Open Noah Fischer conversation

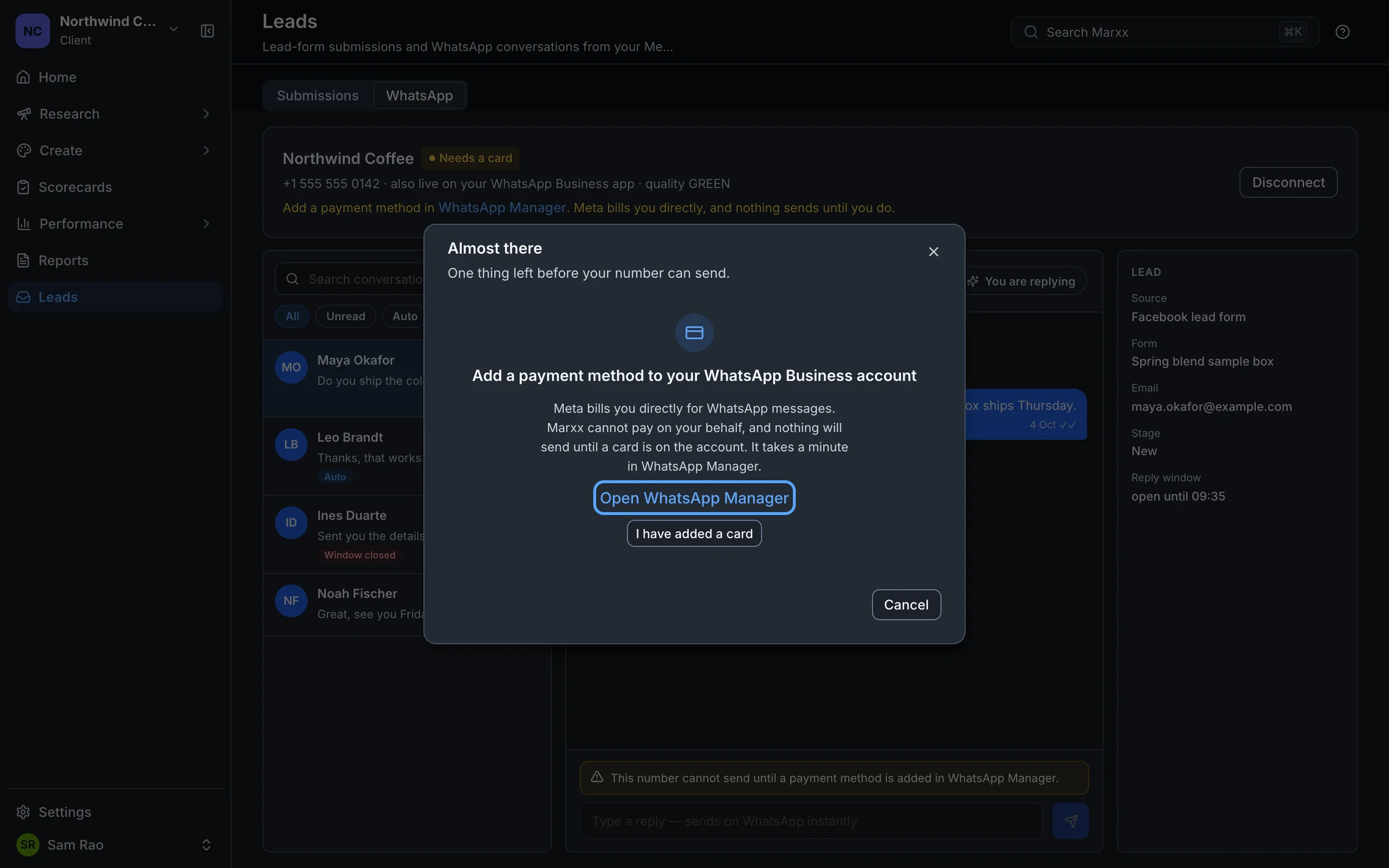(x=344, y=605)
